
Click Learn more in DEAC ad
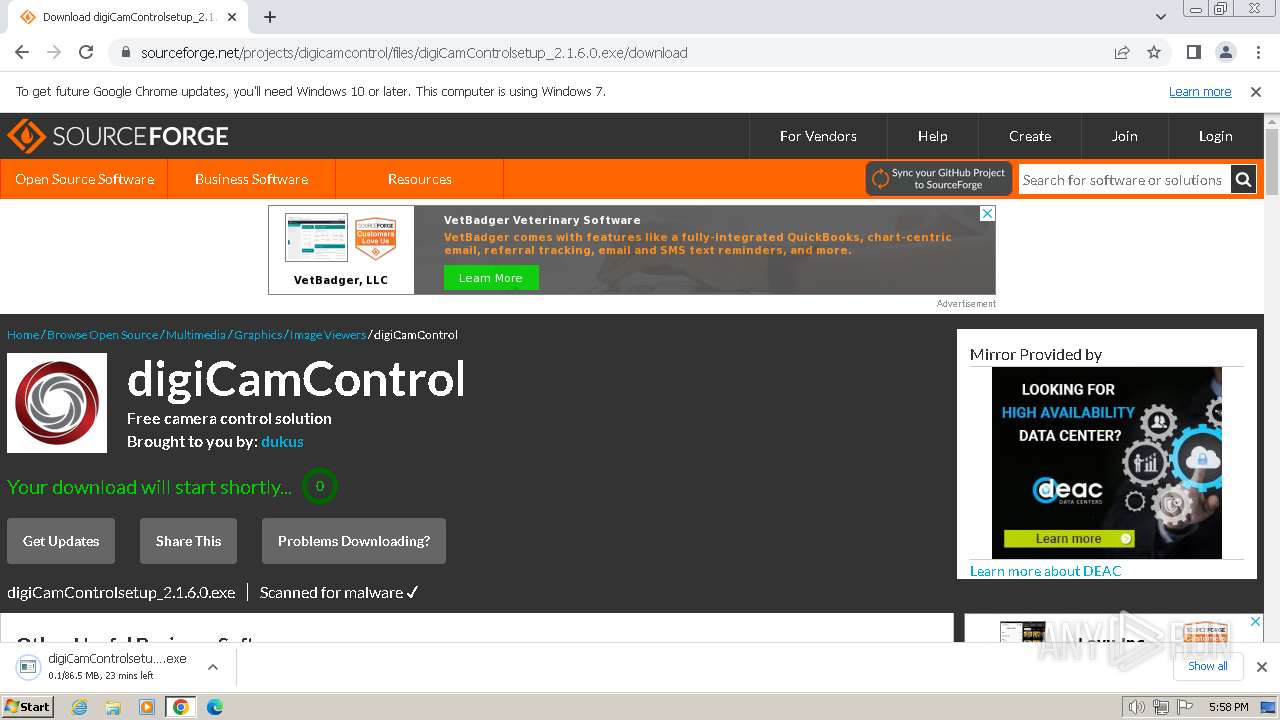click(x=1069, y=538)
